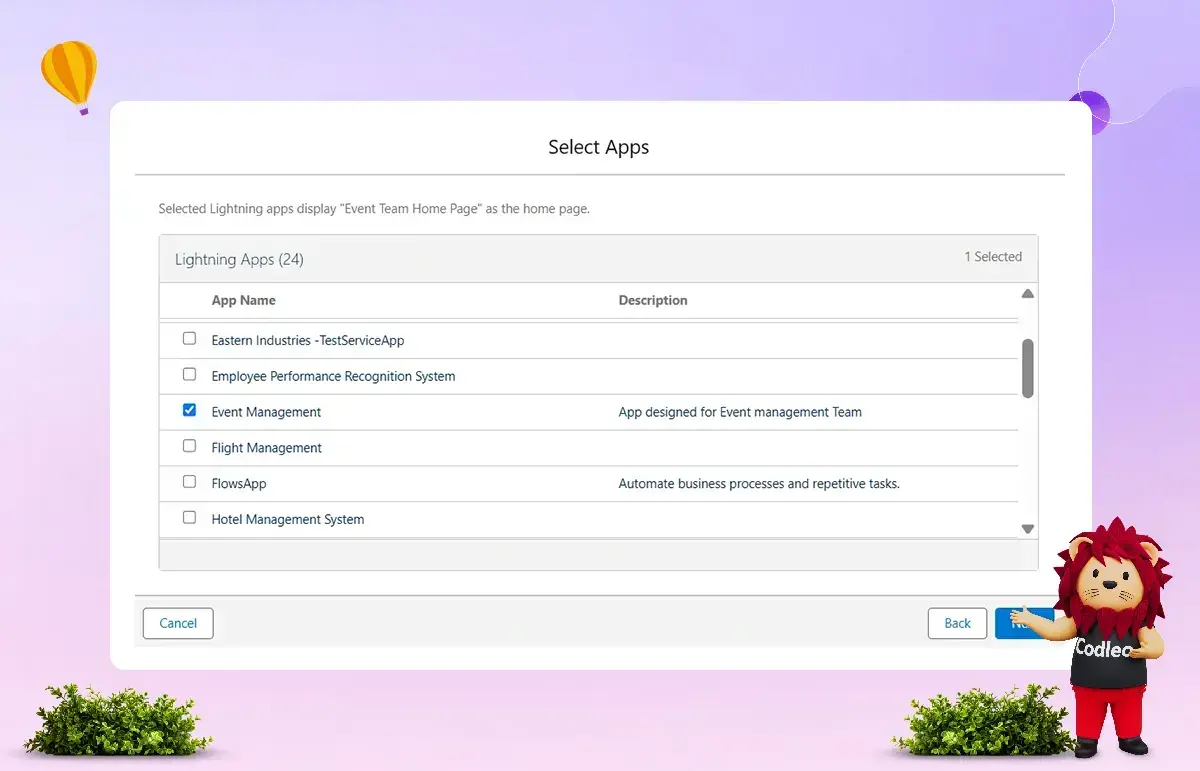The width and height of the screenshot is (1200, 771).
Task: Uncheck the Event Management checkbox
Action: [189, 410]
